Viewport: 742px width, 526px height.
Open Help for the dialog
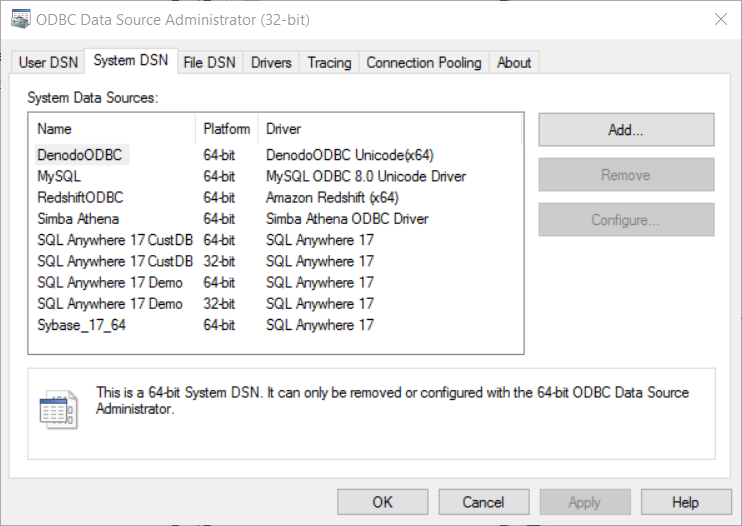(686, 502)
